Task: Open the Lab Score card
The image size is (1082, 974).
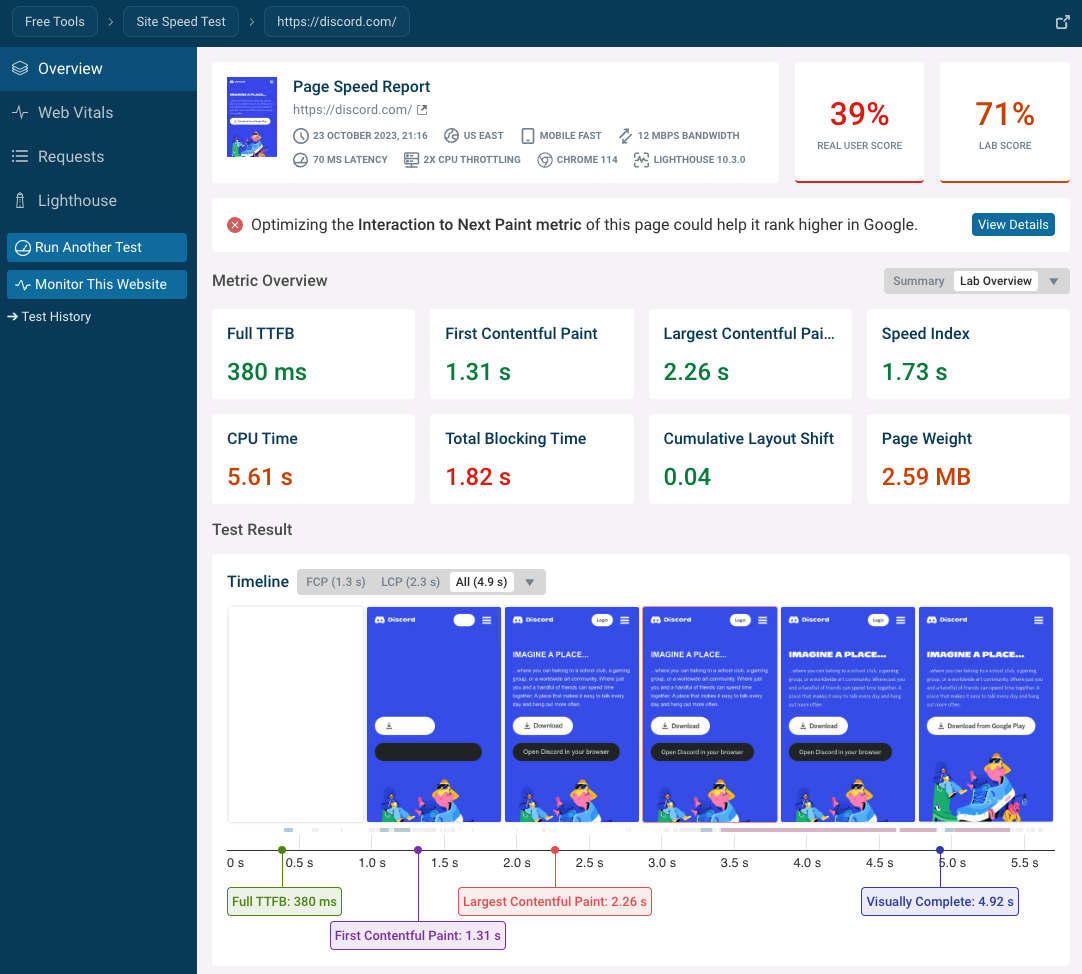Action: [x=1005, y=123]
